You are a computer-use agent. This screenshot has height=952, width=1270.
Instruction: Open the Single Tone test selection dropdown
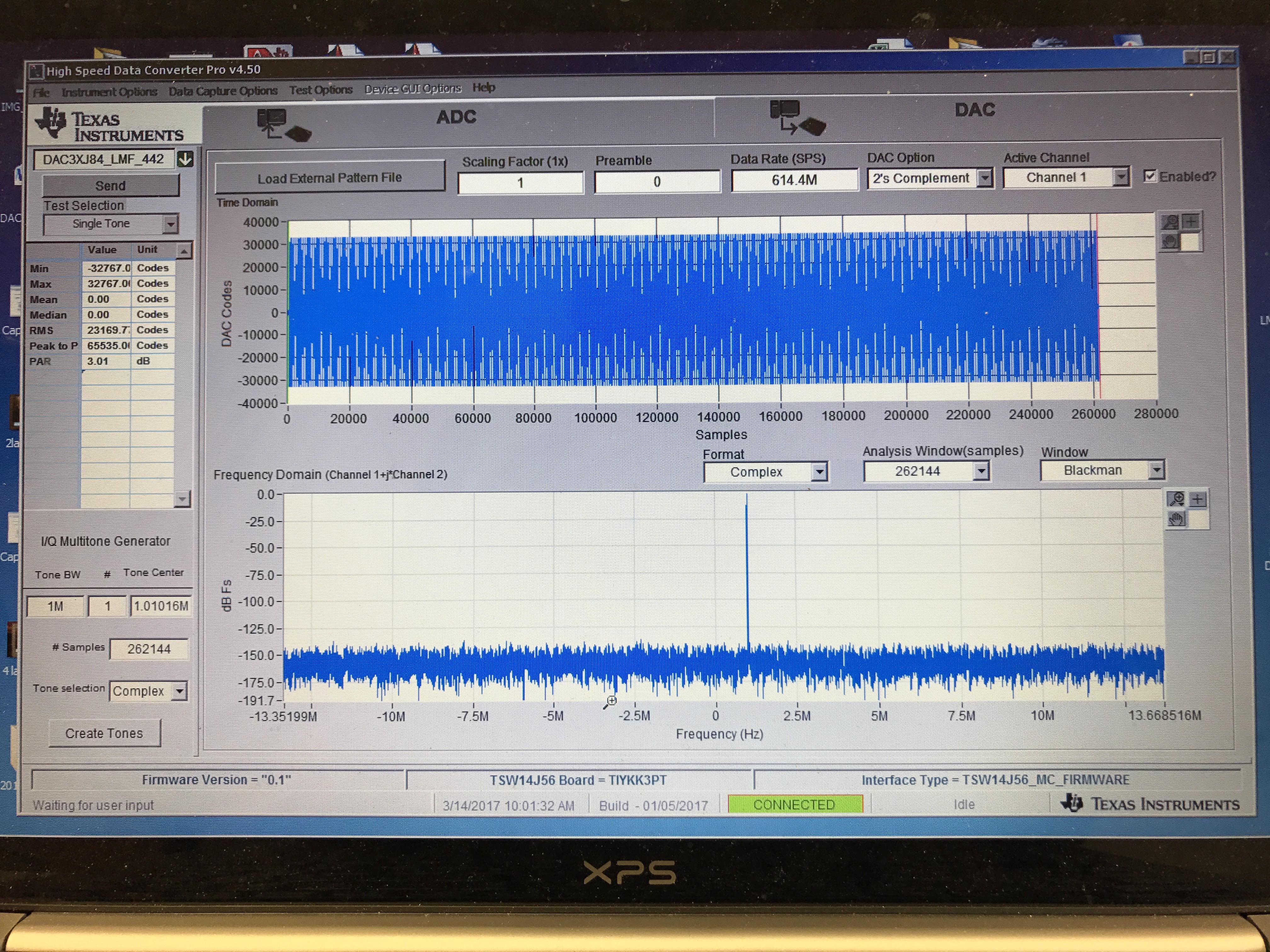170,224
